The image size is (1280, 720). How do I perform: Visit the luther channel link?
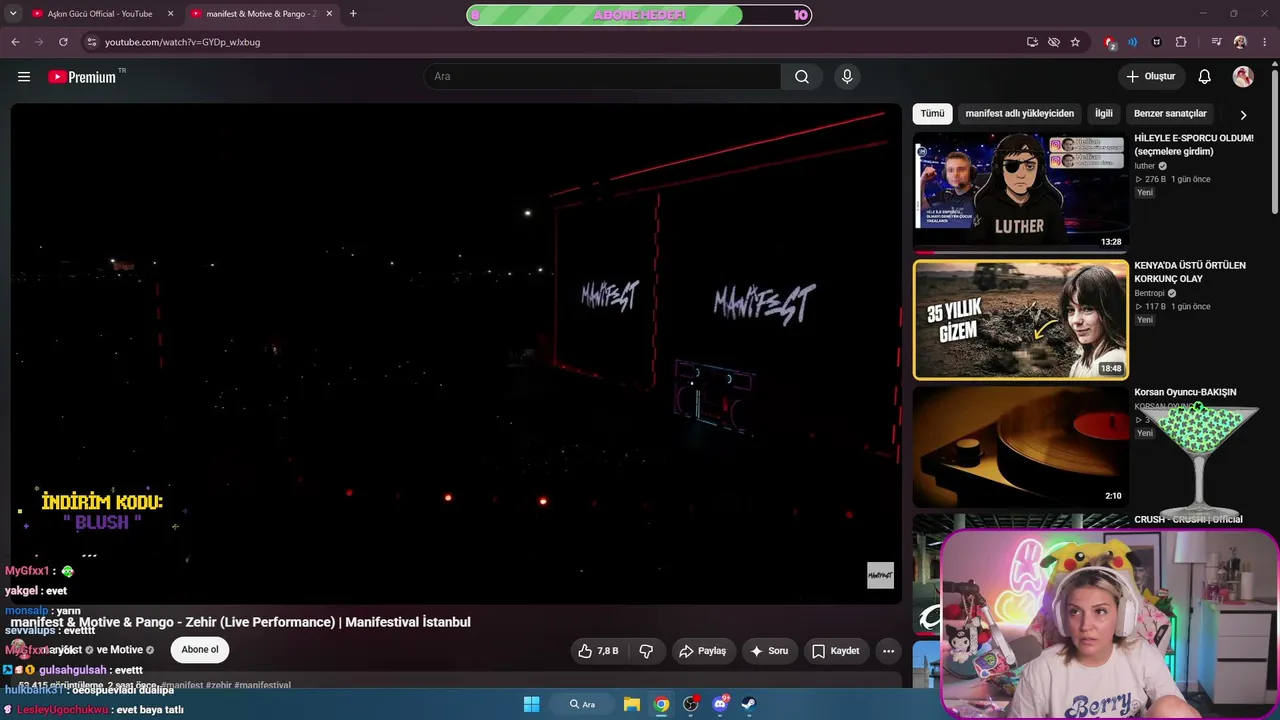[x=1144, y=166]
